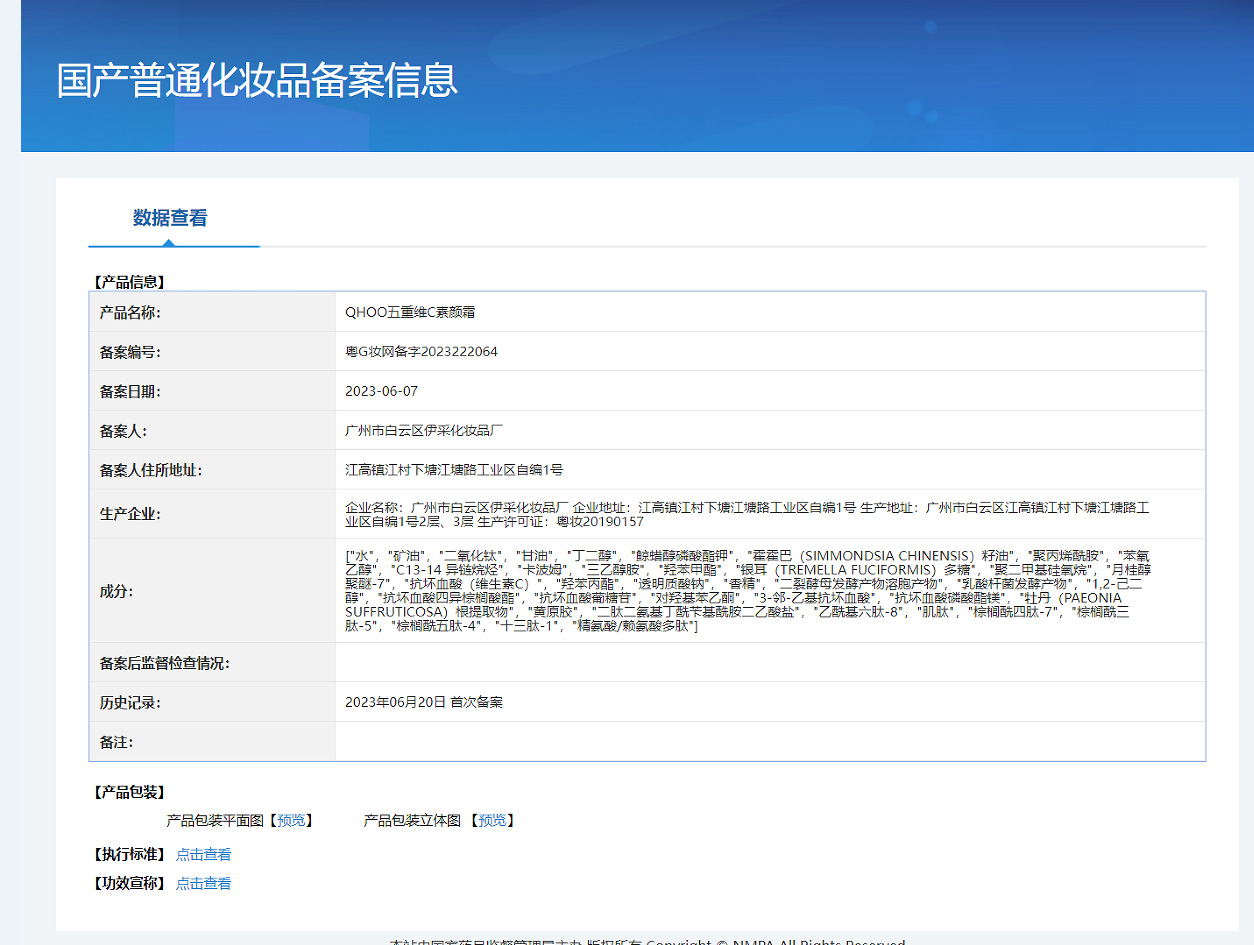Screen dimensions: 1254x945
Task: Click the 备案人 value 广州市白云区伊采化妆品厂
Action: (x=423, y=431)
